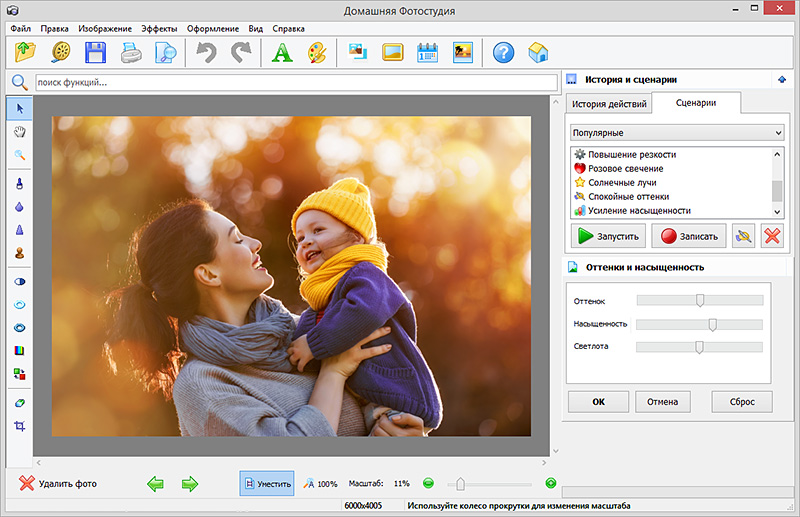
Task: Select the Add Text 'A' tool
Action: (282, 52)
